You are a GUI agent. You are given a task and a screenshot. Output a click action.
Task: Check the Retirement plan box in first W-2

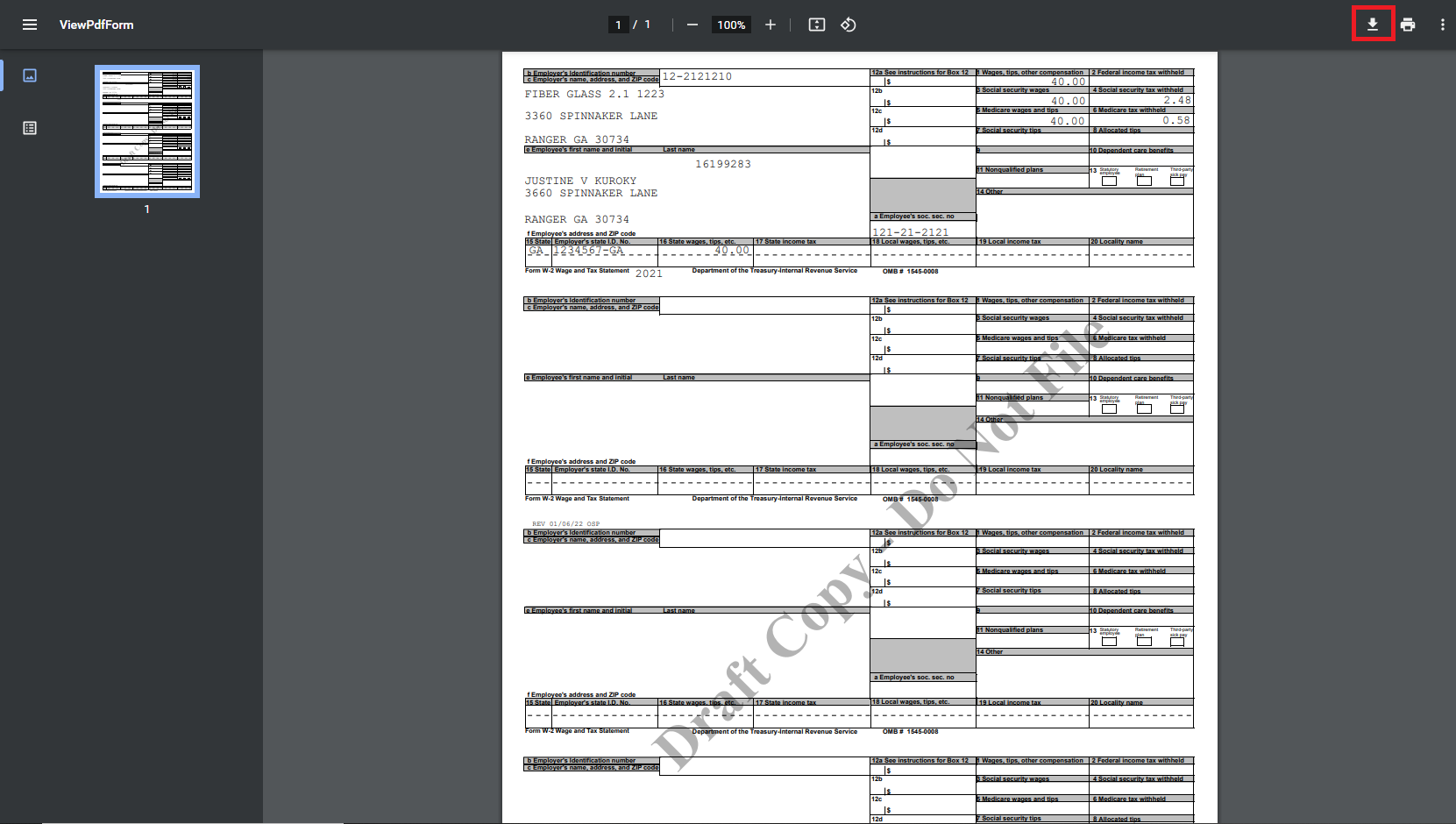click(1144, 181)
